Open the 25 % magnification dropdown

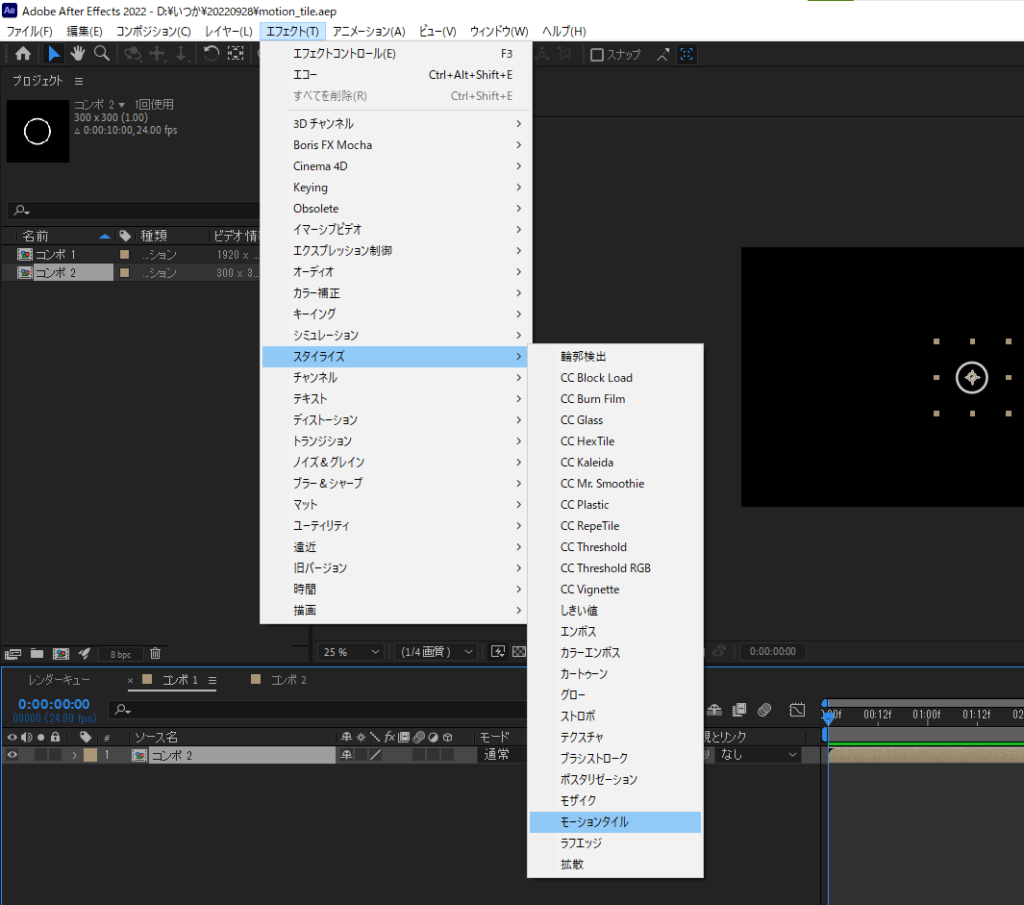(x=351, y=652)
